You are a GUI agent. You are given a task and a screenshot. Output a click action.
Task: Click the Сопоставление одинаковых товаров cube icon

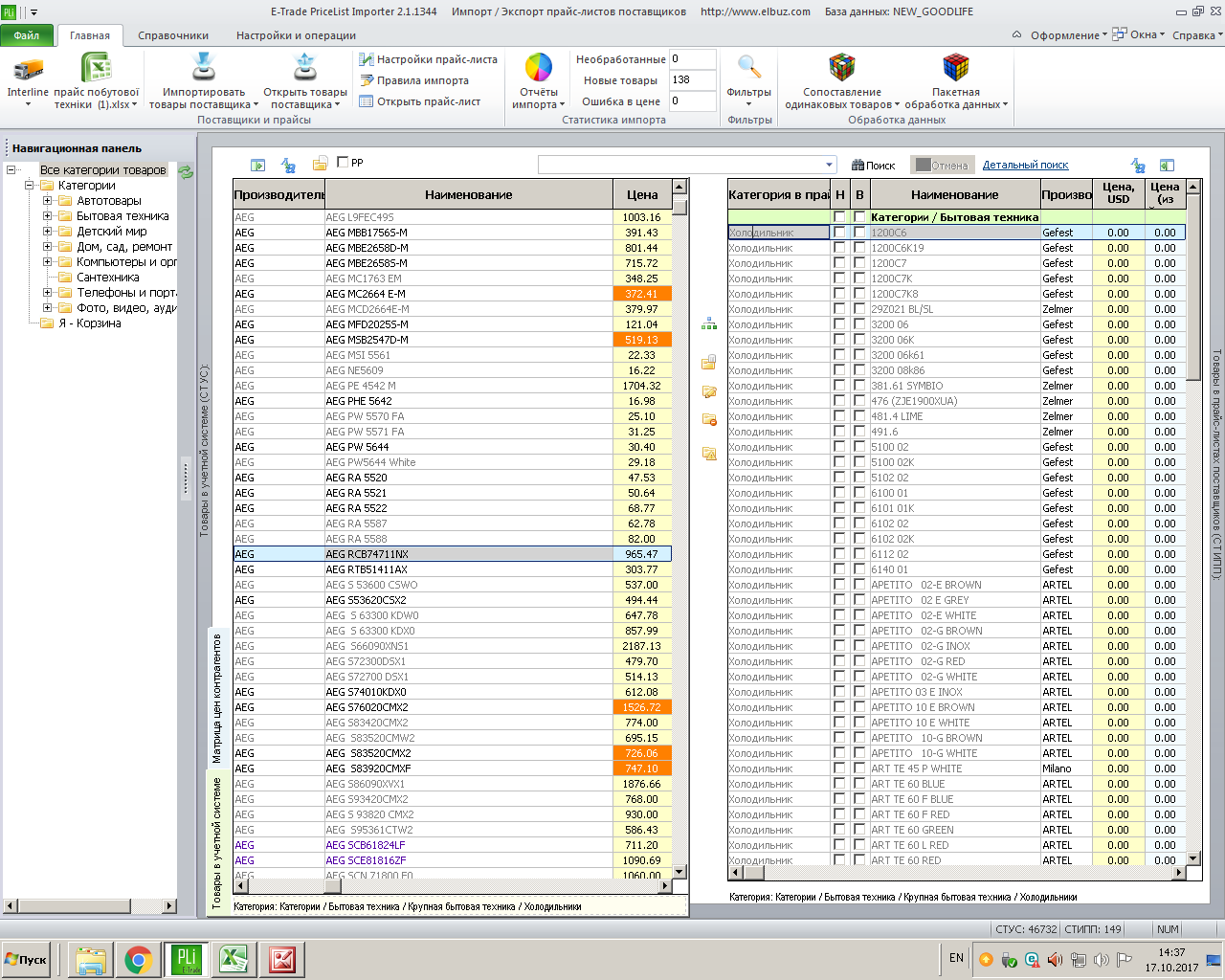click(x=842, y=68)
